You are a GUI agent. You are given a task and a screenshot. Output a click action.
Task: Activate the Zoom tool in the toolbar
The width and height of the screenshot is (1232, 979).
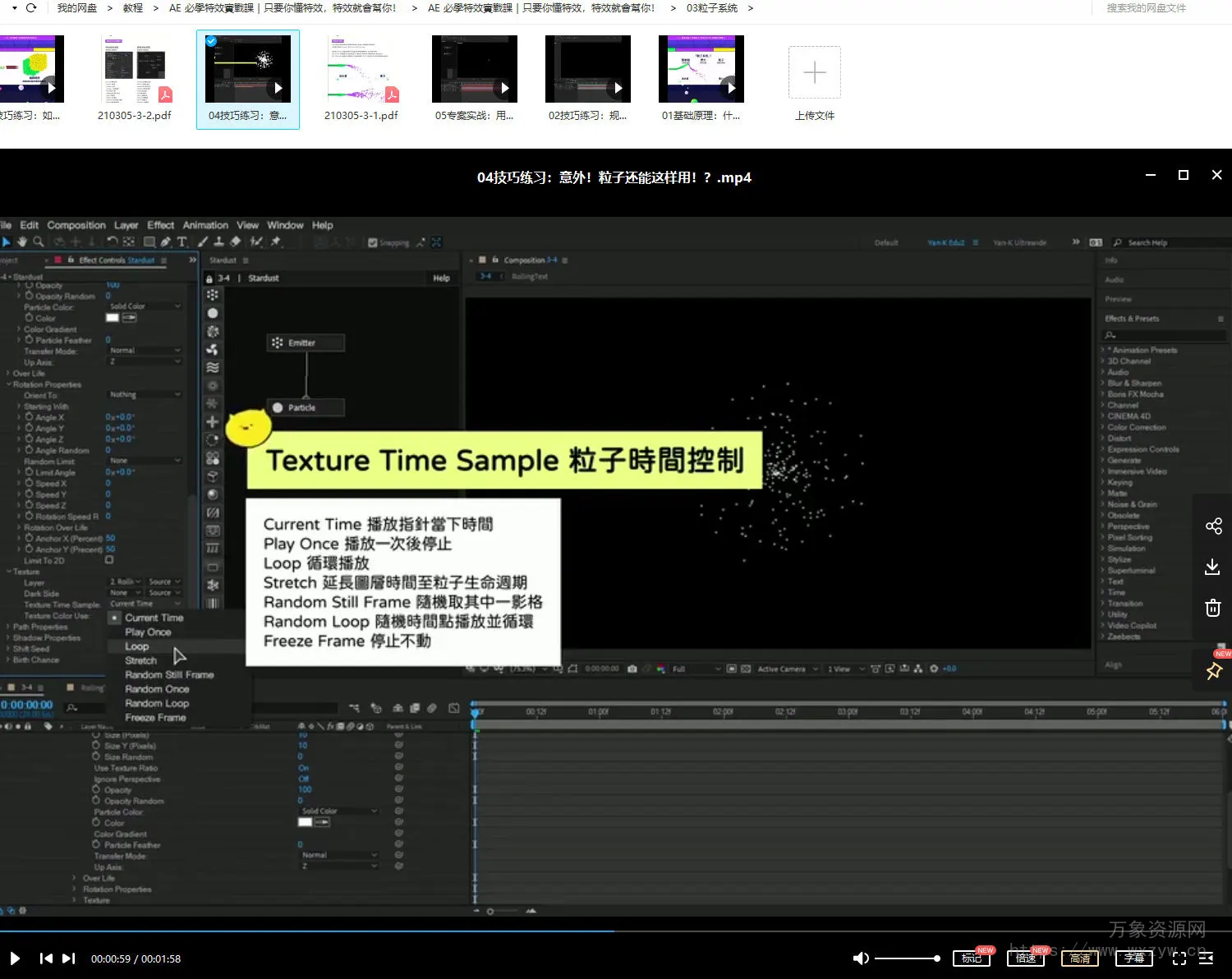pos(38,241)
